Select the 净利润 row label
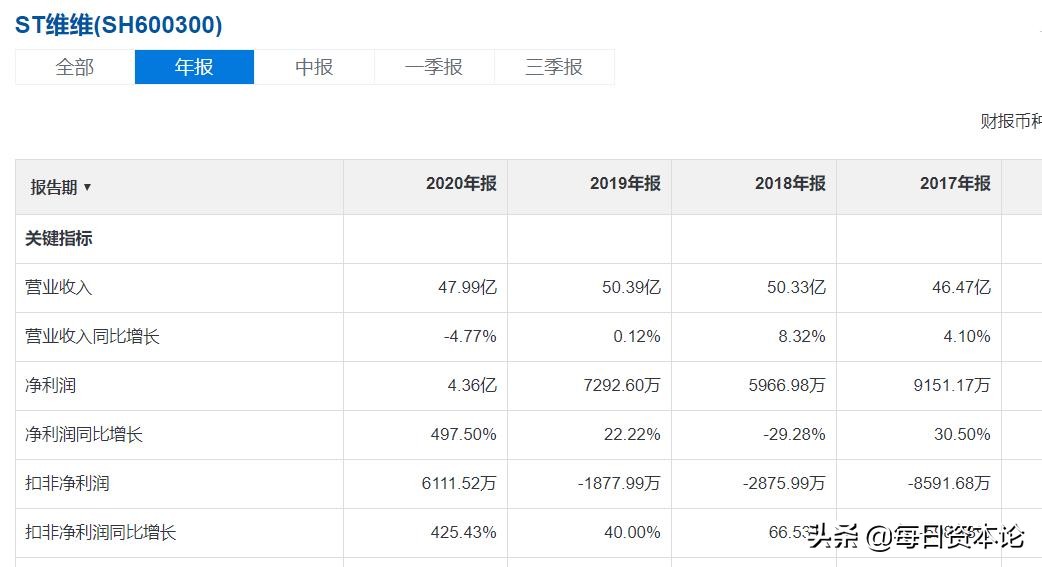This screenshot has width=1042, height=567. (x=51, y=386)
